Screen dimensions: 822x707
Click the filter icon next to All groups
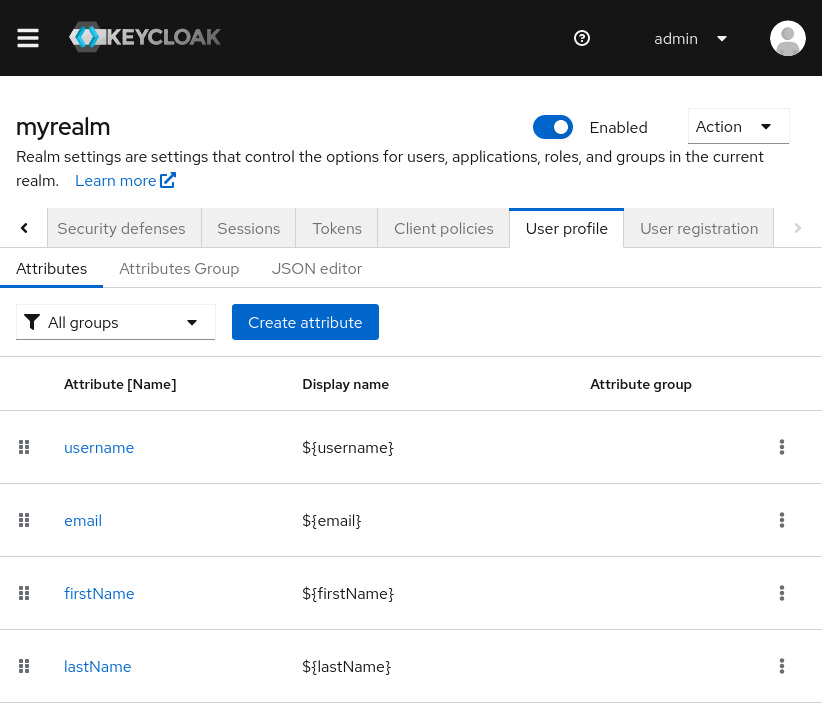pos(33,321)
